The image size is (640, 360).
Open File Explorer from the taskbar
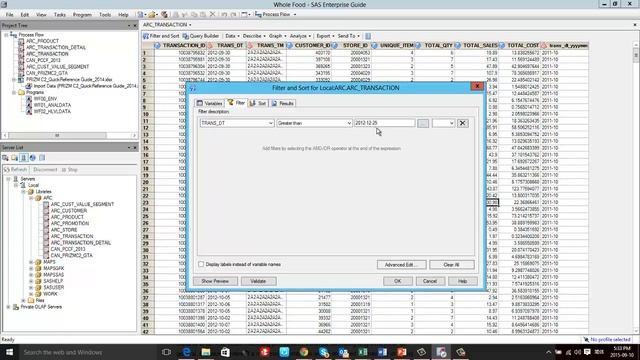click(206, 352)
